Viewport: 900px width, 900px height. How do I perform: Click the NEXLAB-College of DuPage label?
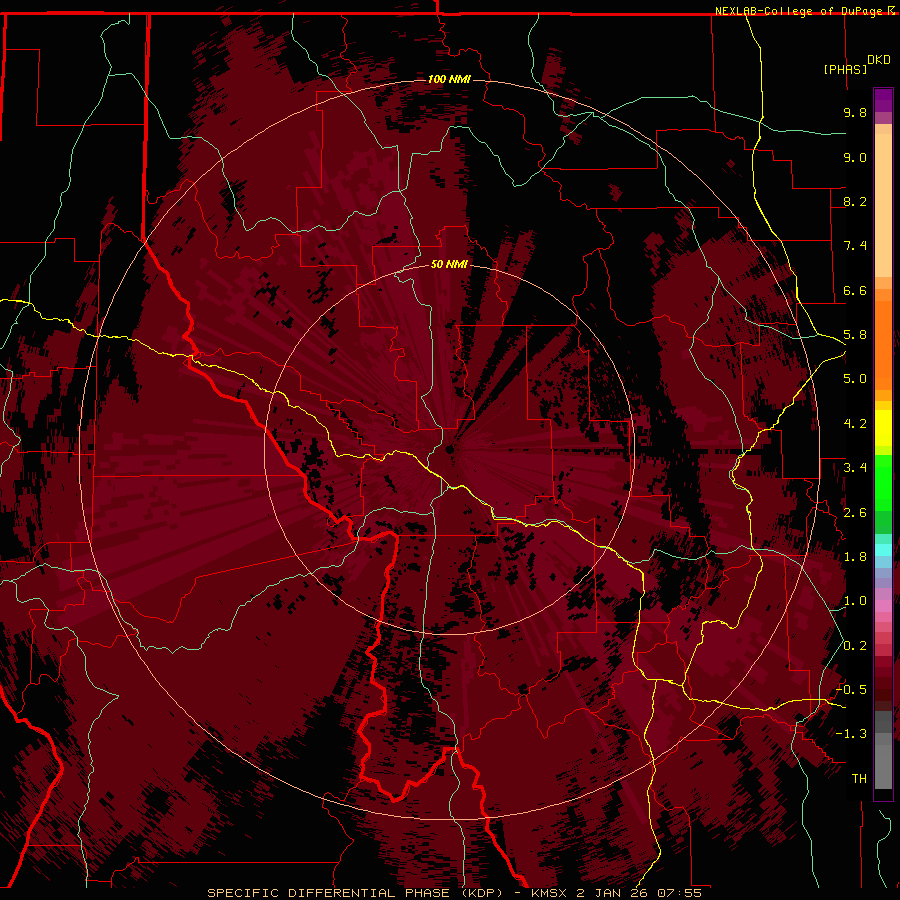[x=800, y=11]
